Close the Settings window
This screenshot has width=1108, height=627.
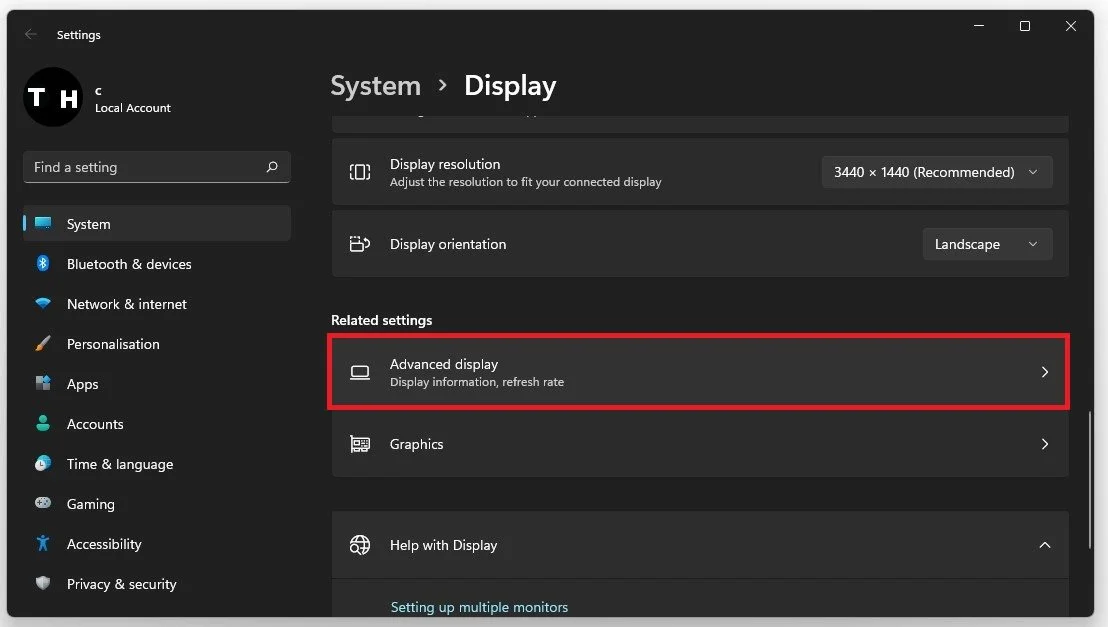pos(1071,26)
